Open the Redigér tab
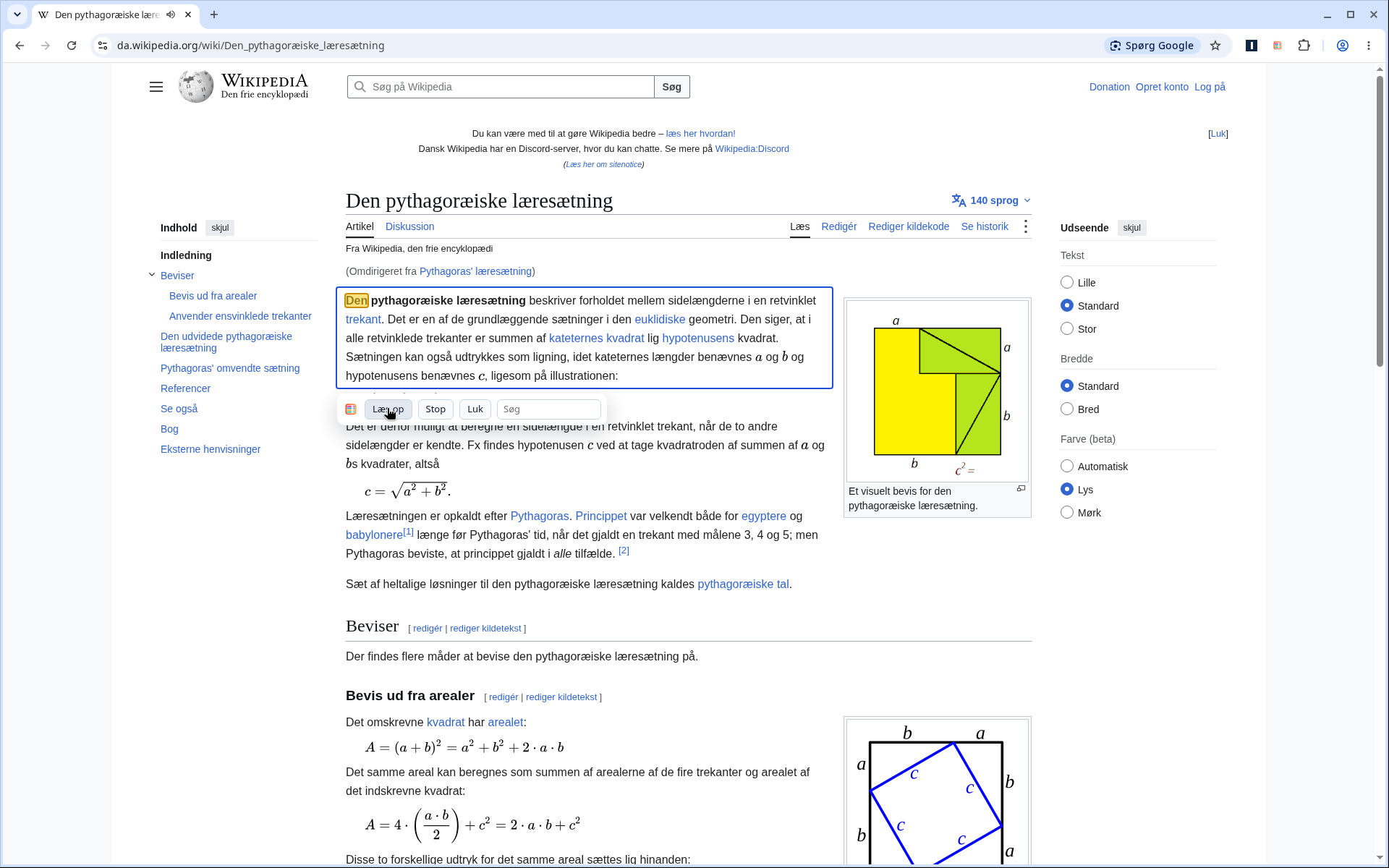The height and width of the screenshot is (868, 1389). pyautogui.click(x=838, y=226)
